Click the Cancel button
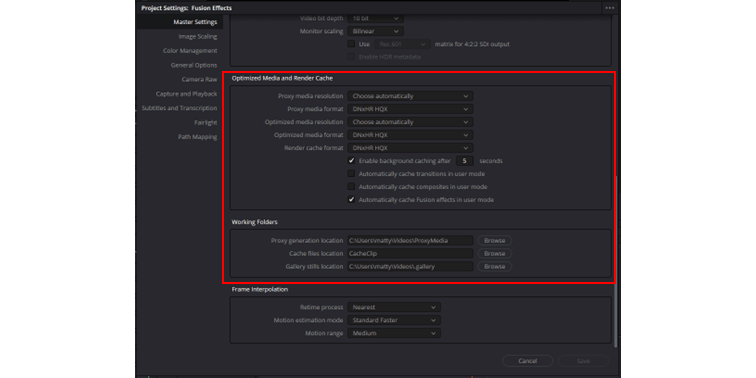 click(x=527, y=361)
